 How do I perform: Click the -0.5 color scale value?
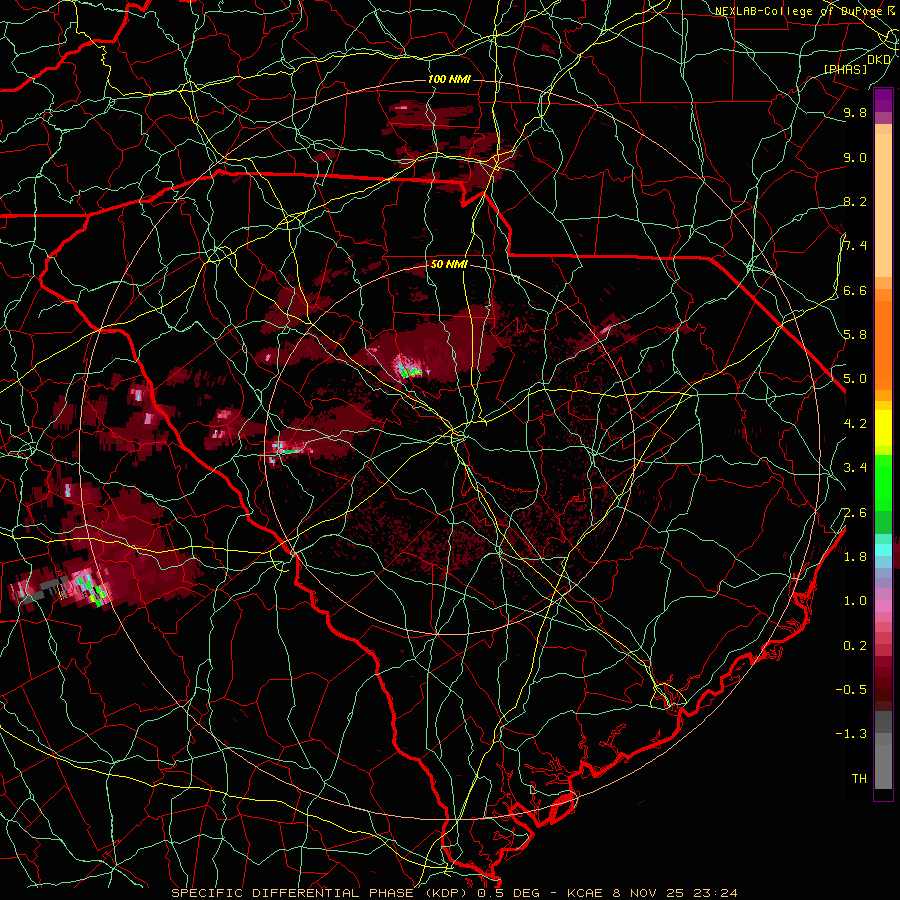pos(851,690)
